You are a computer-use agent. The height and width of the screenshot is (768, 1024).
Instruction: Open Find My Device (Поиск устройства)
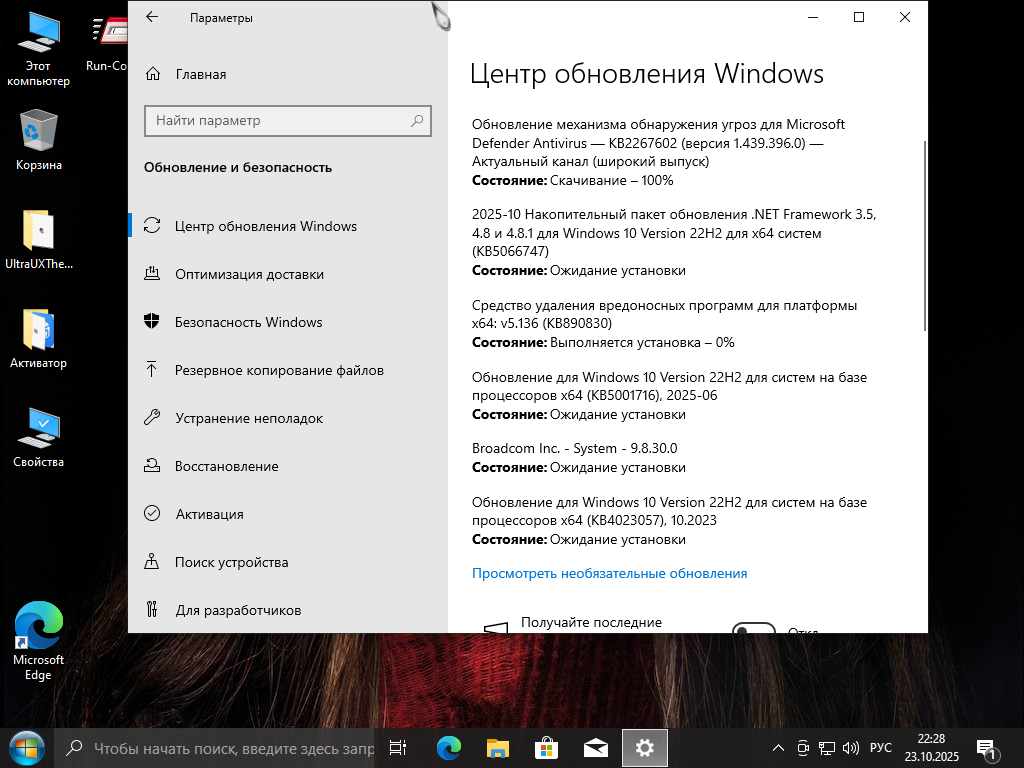tap(231, 562)
